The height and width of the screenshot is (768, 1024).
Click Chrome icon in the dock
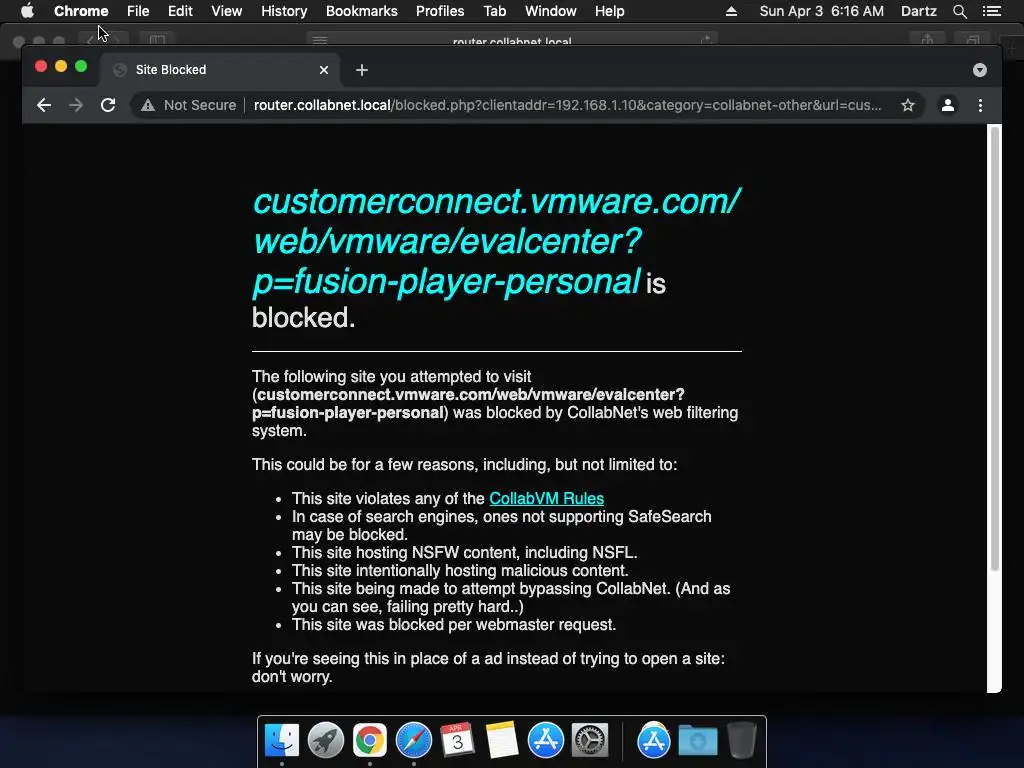[x=370, y=741]
